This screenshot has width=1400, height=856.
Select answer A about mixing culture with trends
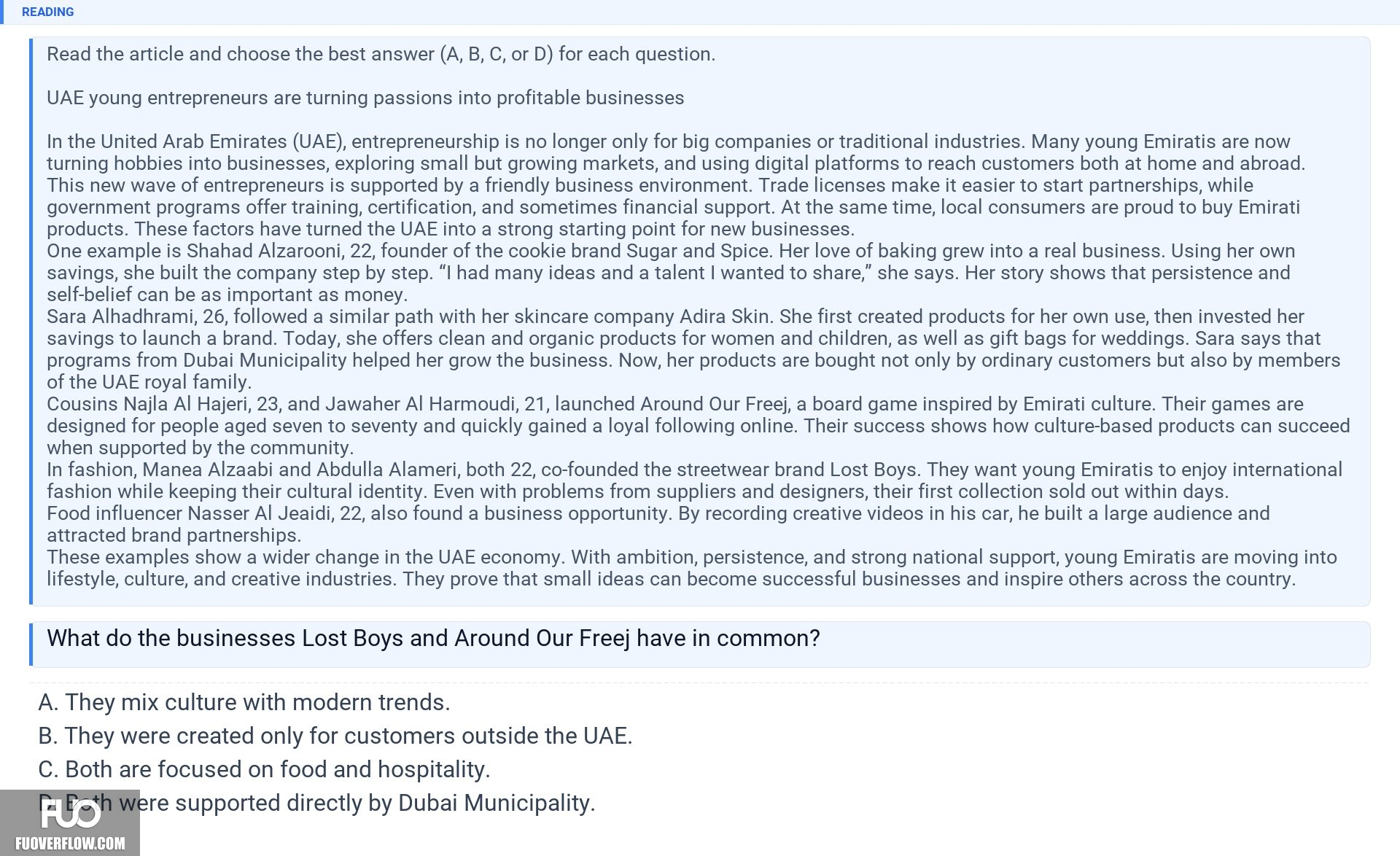point(244,702)
